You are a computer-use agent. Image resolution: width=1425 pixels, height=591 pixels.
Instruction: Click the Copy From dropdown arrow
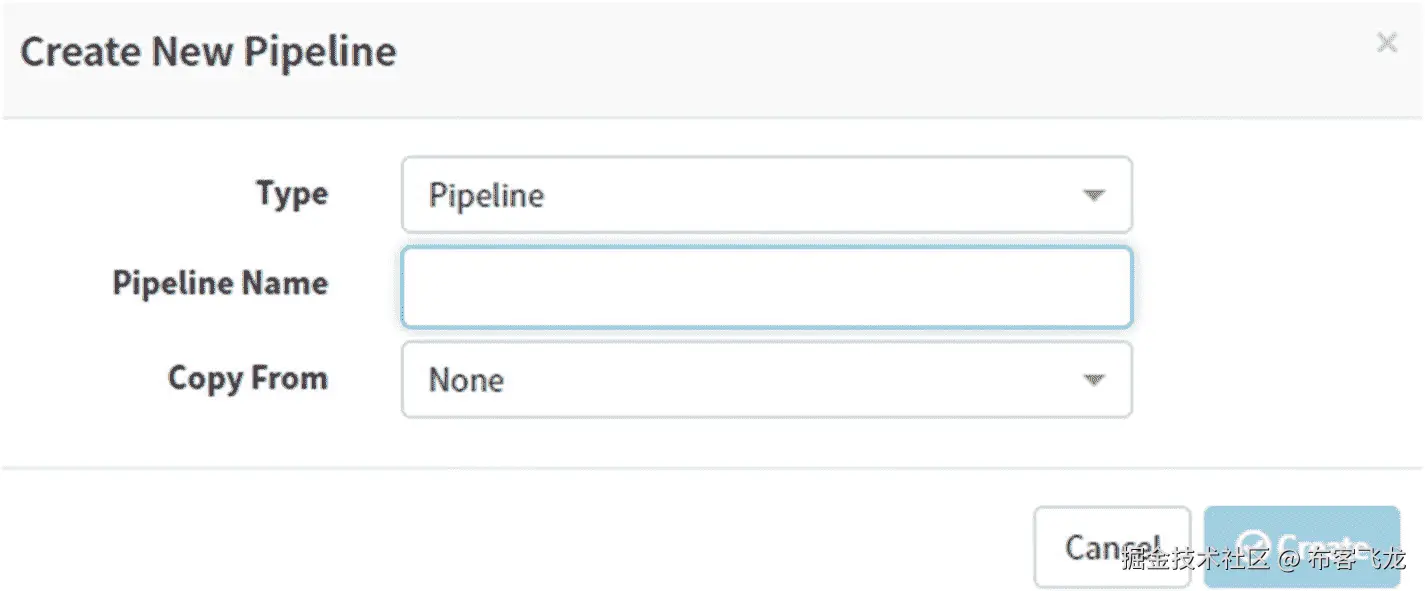click(1094, 380)
